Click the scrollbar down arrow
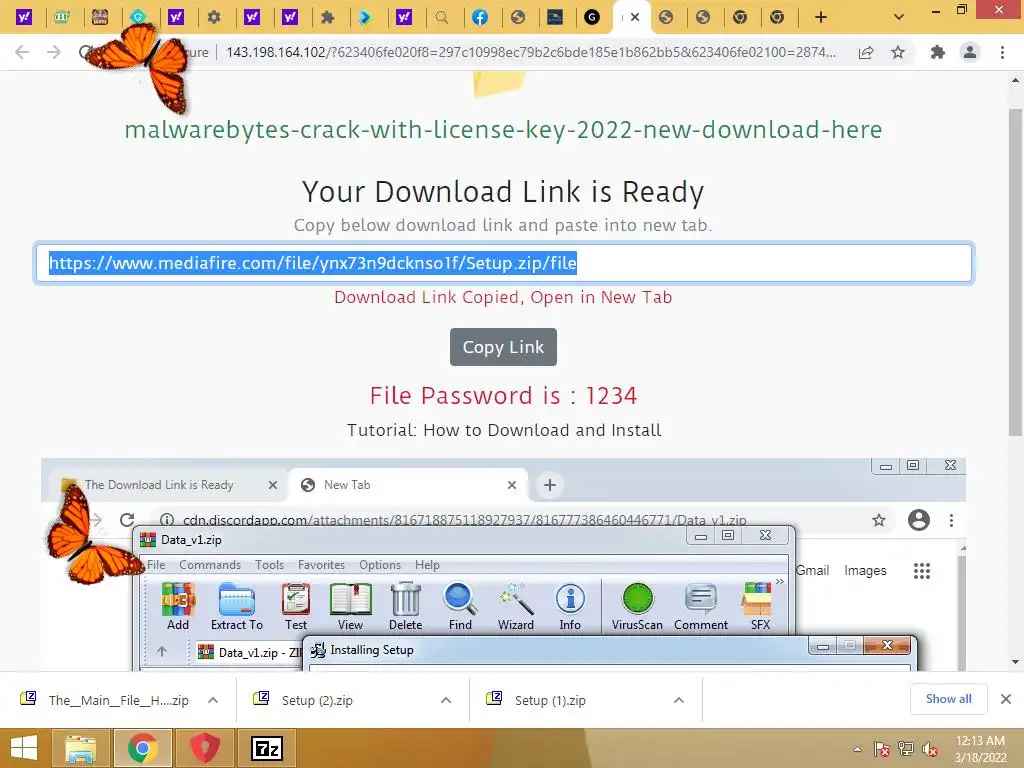1024x768 pixels. [1015, 662]
